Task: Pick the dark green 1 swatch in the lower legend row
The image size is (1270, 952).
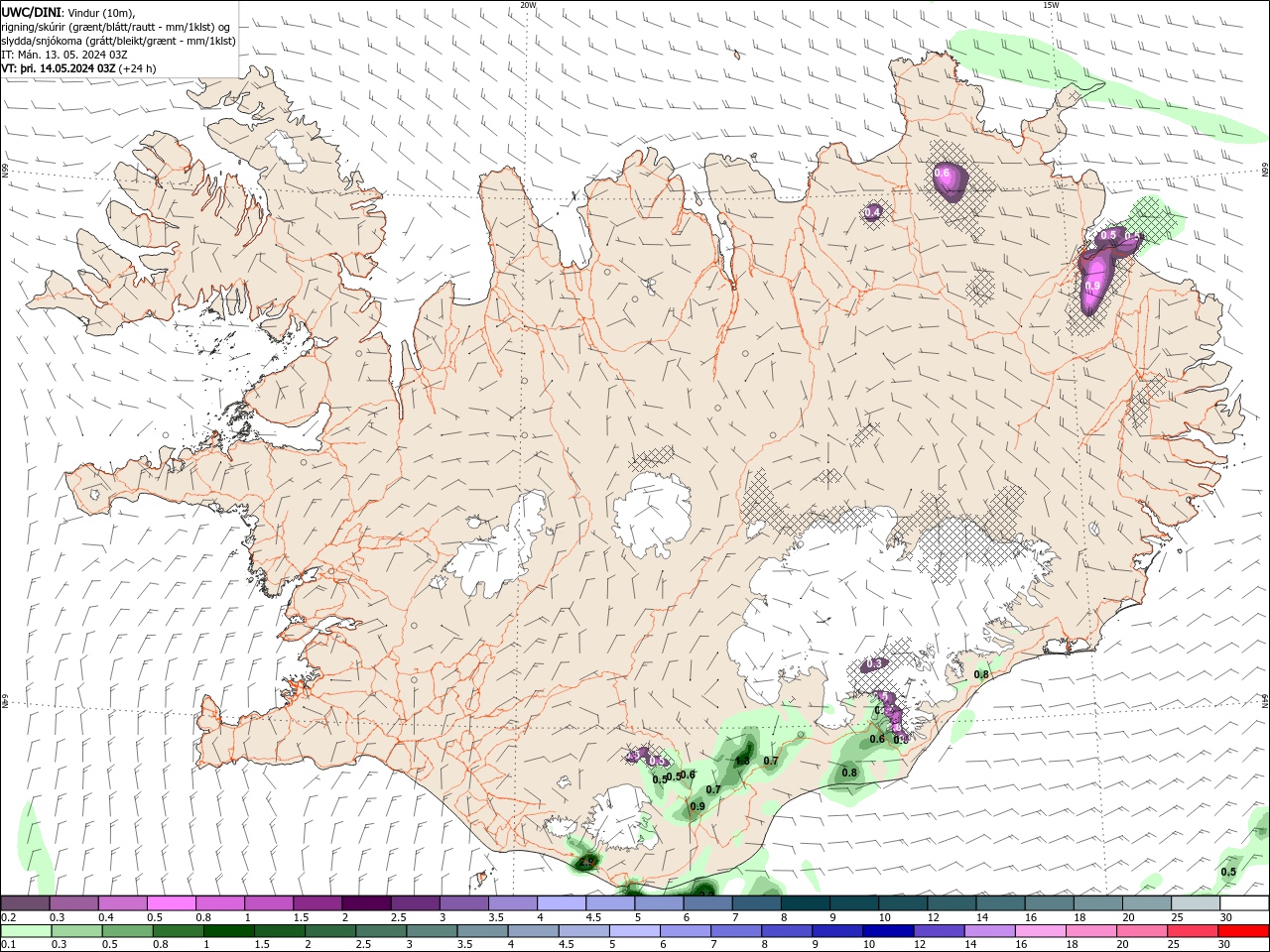Action: point(229,931)
